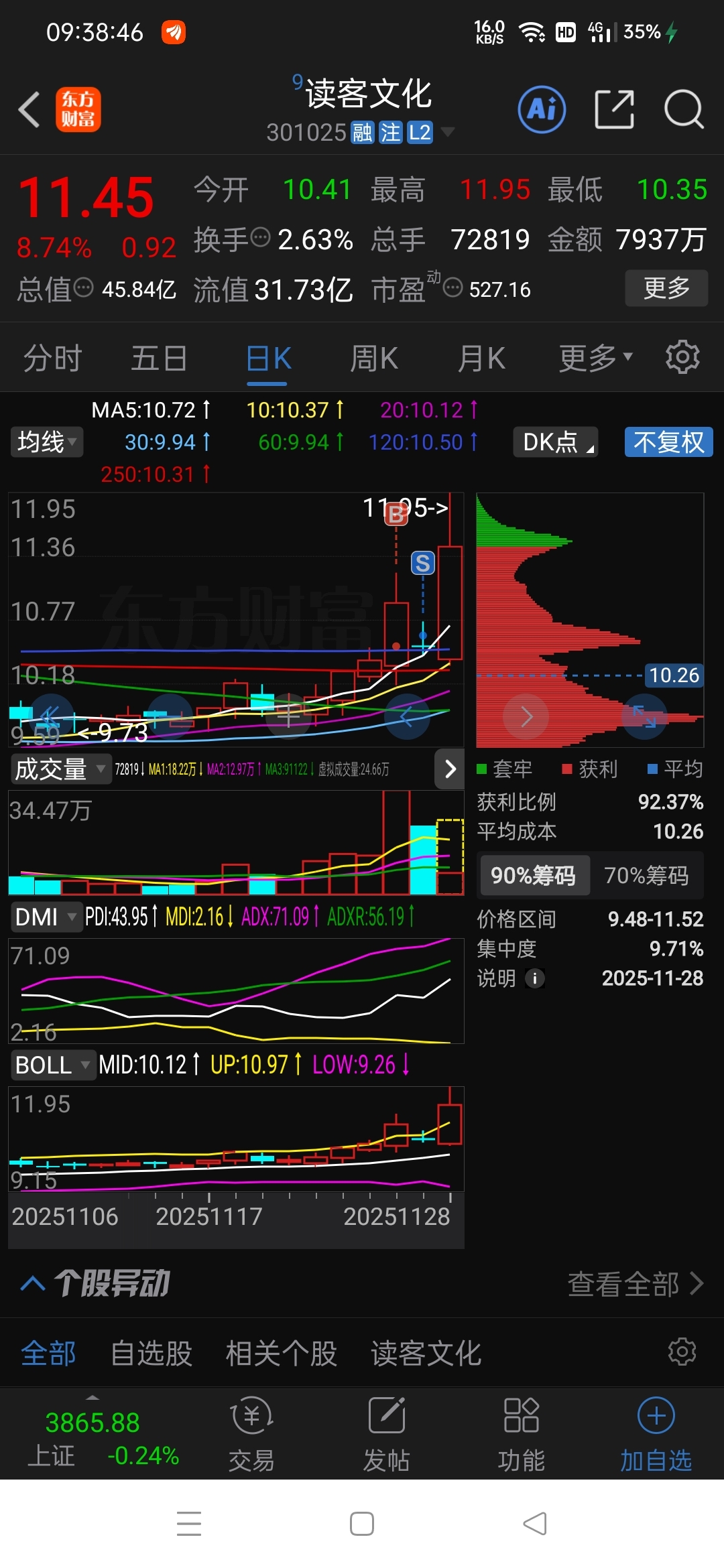724x1568 pixels.
Task: Tap the 市盈 info circle icon
Action: tap(453, 288)
